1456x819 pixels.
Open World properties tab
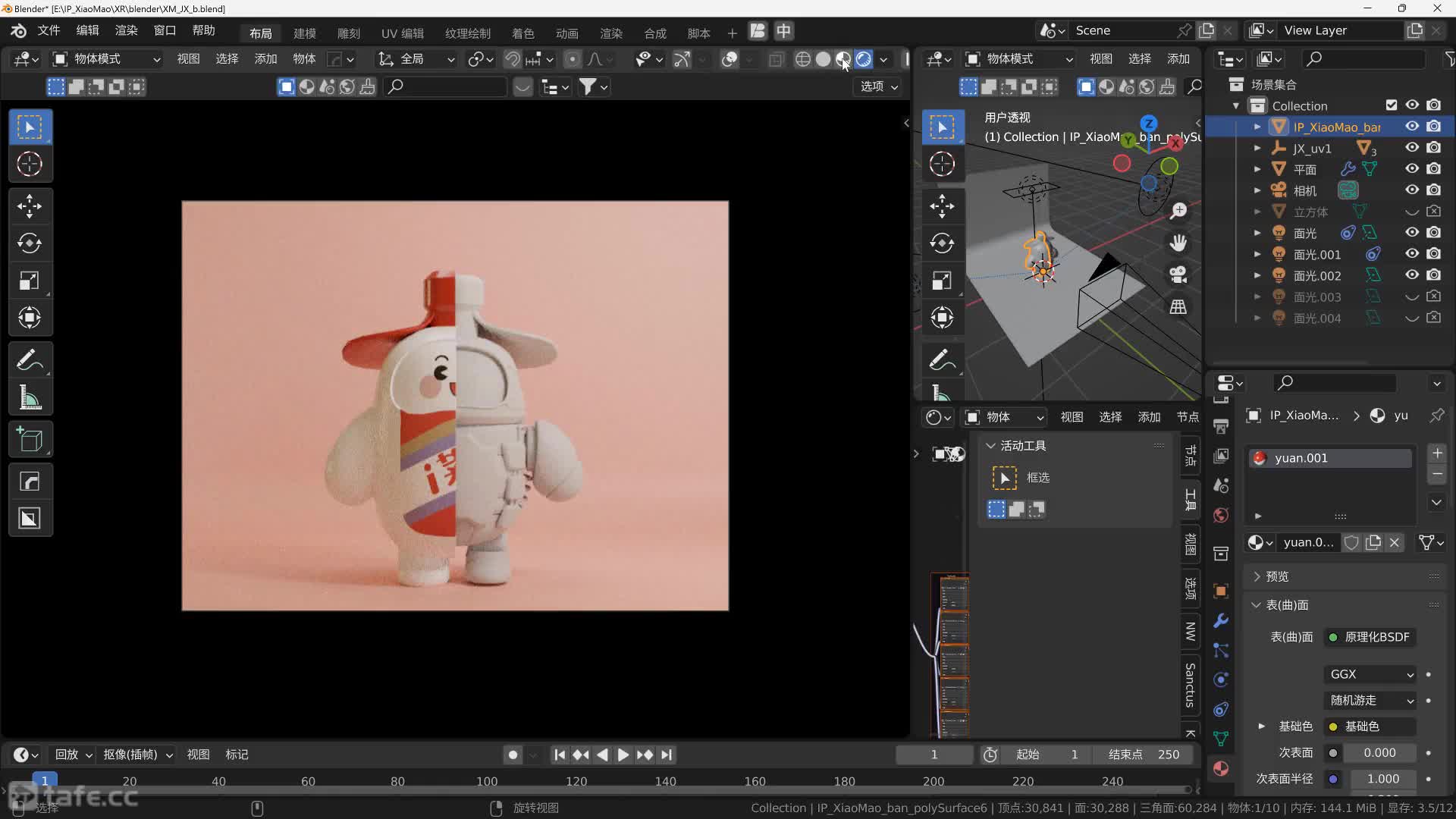pyautogui.click(x=1221, y=516)
